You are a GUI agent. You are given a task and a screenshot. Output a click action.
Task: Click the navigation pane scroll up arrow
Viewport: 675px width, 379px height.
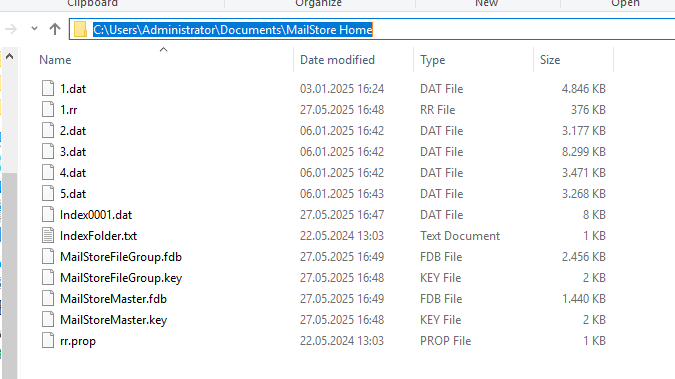coord(9,56)
